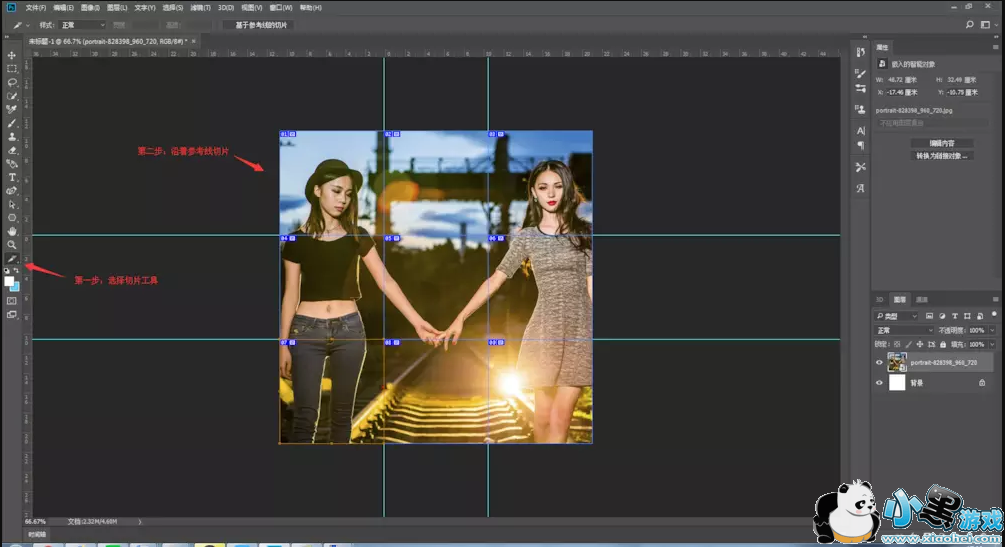Select the Slice tool in toolbox
The image size is (1005, 547).
coord(12,259)
